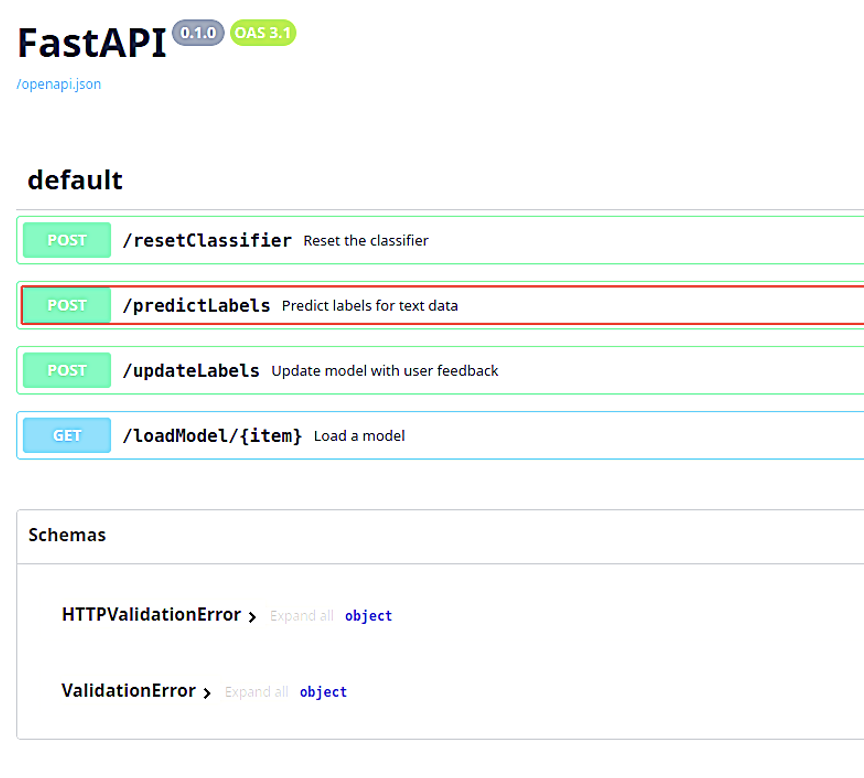This screenshot has width=864, height=778.
Task: Click the 0.1.0 version badge
Action: [x=198, y=33]
